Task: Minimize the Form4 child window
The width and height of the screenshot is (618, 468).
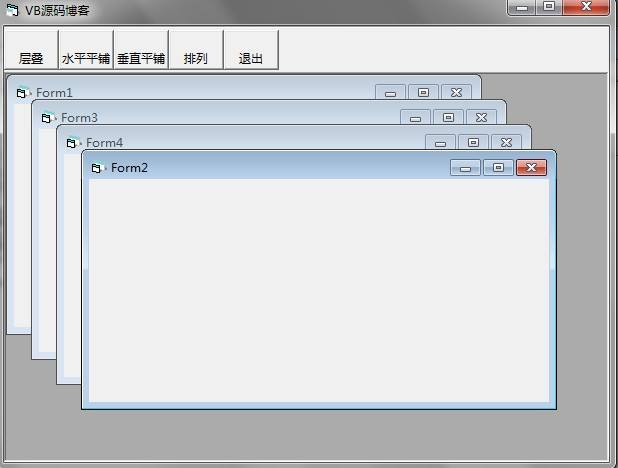Action: (x=440, y=142)
